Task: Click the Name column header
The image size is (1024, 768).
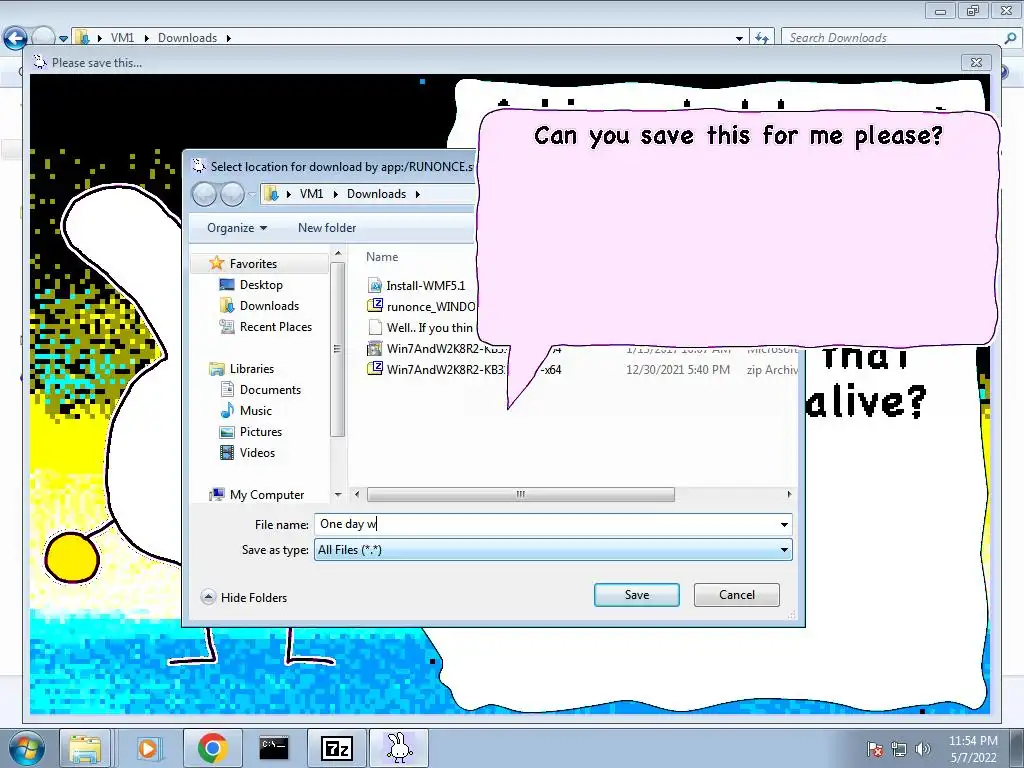Action: click(382, 257)
